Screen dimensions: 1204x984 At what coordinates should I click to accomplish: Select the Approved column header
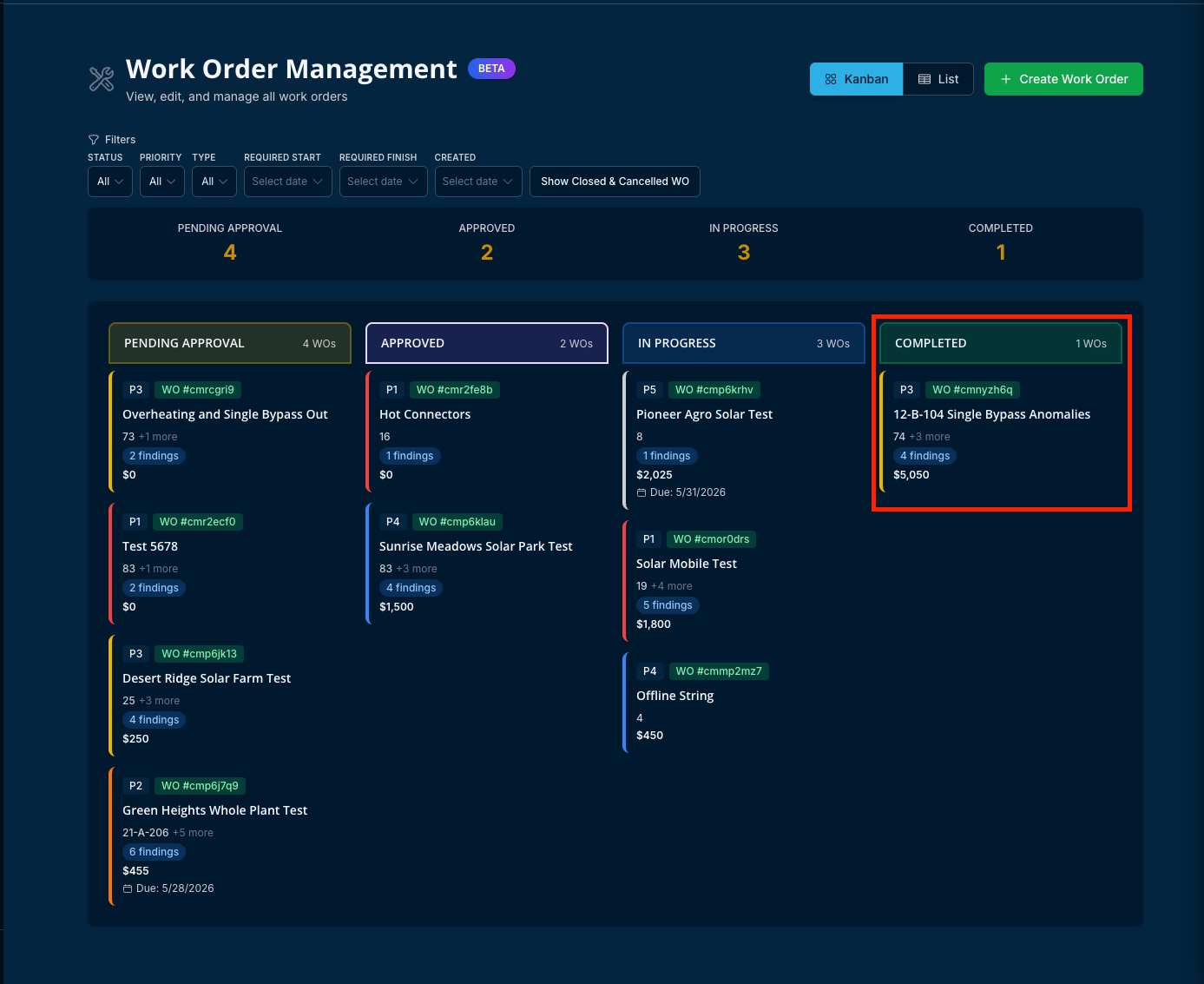pos(487,343)
